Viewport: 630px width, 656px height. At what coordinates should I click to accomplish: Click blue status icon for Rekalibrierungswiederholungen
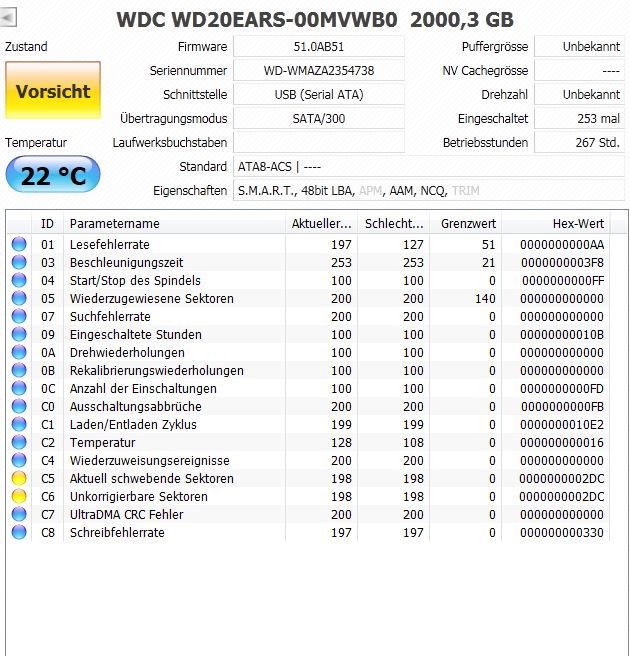pos(19,370)
